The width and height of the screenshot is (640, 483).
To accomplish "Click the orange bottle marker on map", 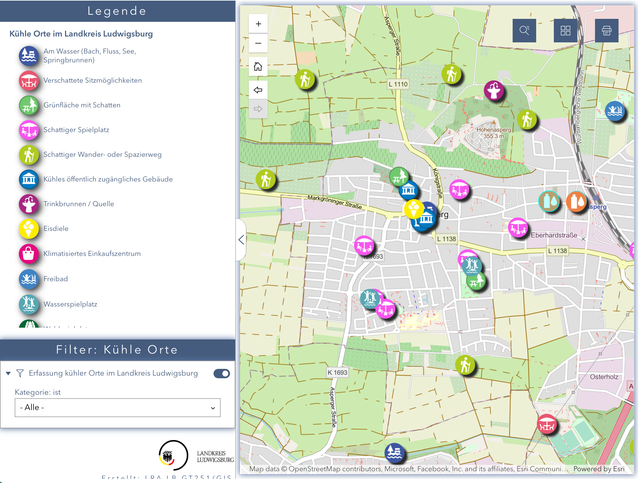I will [576, 202].
